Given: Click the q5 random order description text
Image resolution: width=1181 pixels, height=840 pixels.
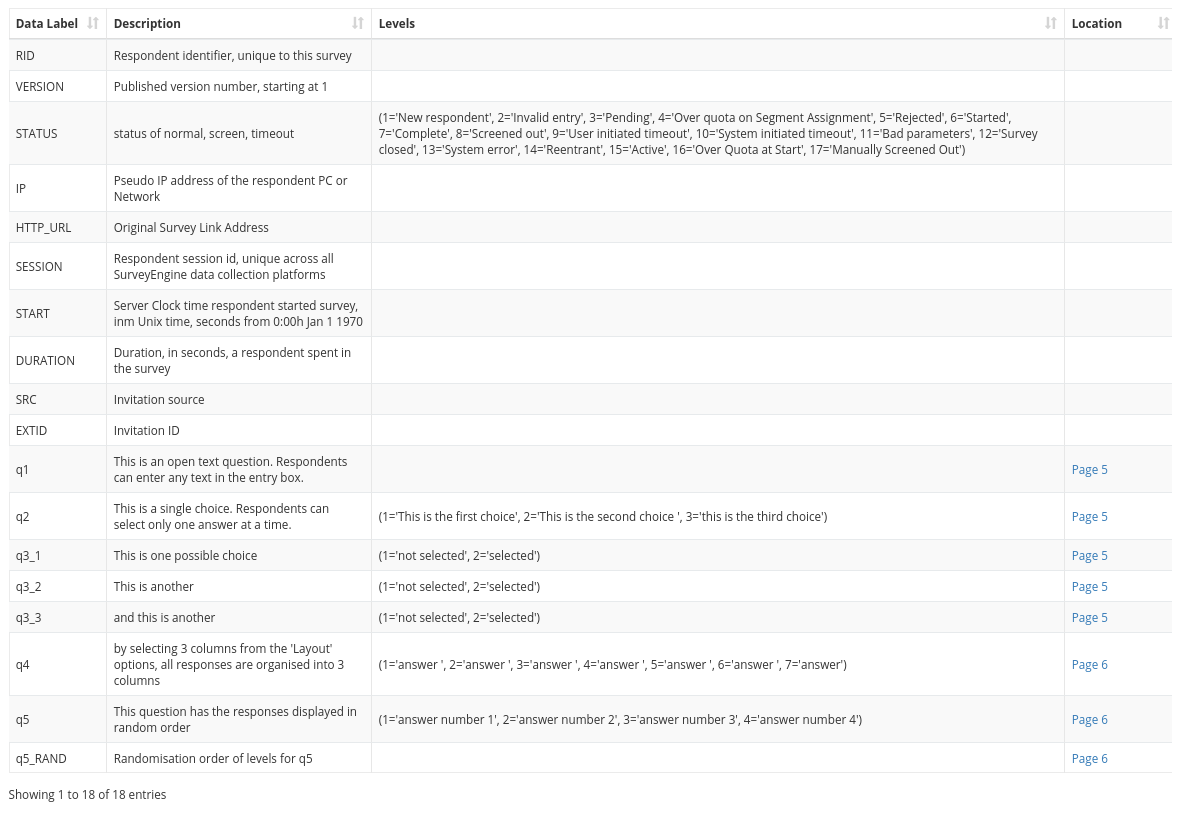Looking at the screenshot, I should tap(234, 719).
